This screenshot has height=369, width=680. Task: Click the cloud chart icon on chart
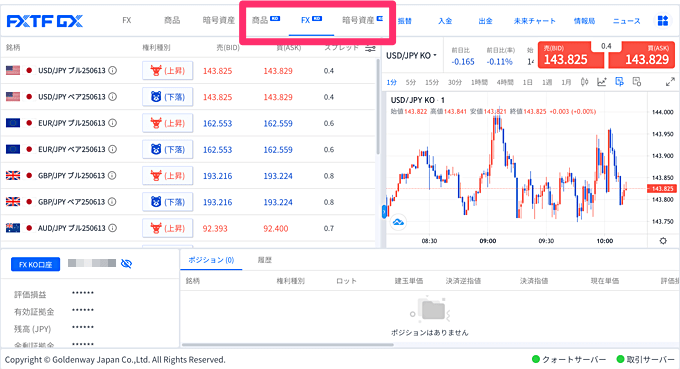pos(398,222)
